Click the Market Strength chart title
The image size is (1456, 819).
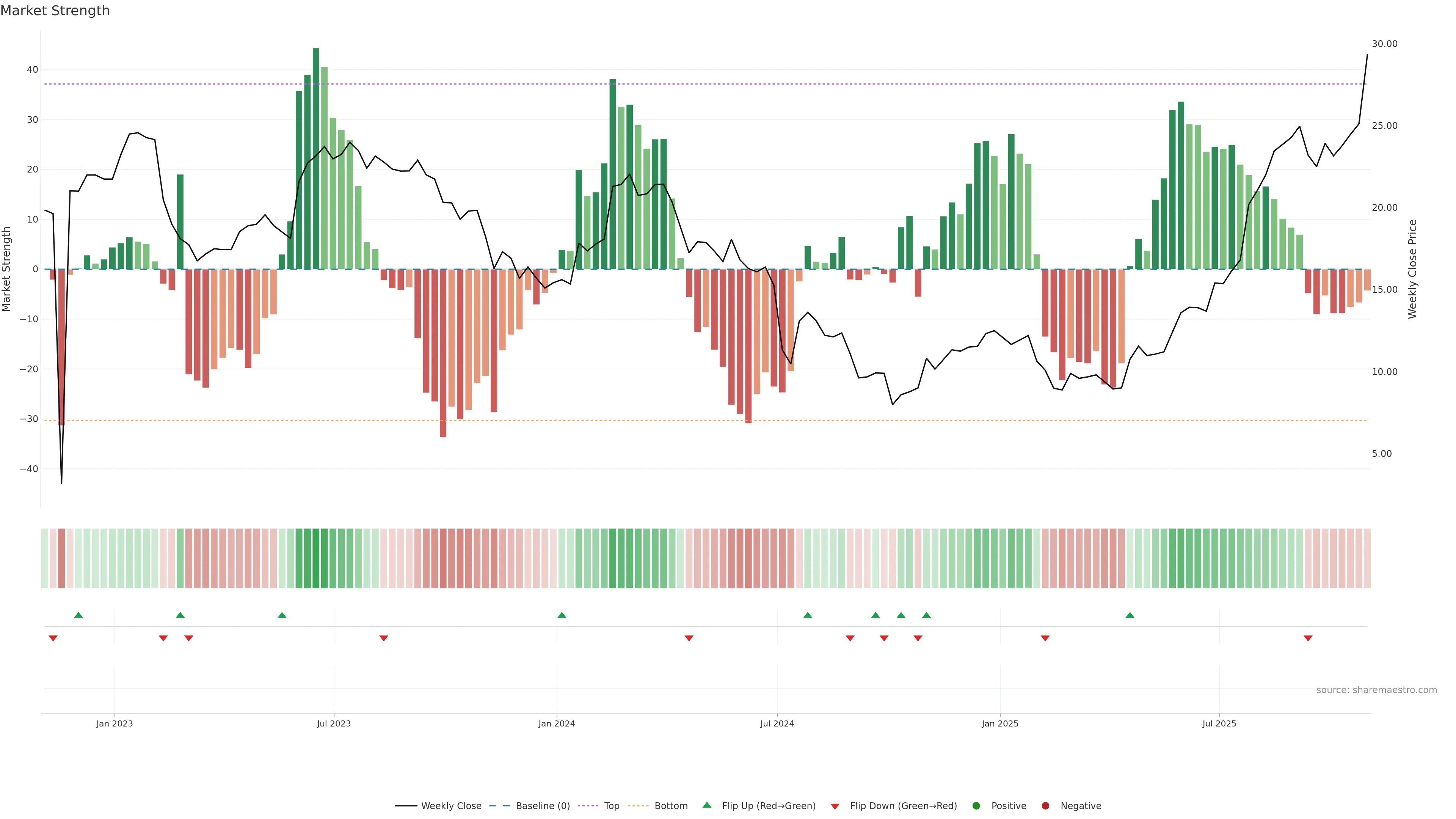coord(55,11)
